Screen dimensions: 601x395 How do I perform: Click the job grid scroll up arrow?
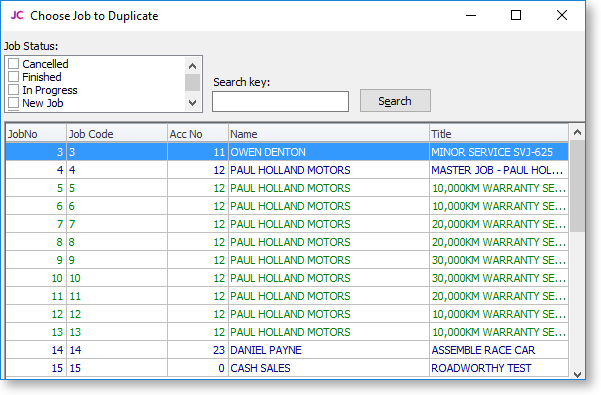click(577, 133)
